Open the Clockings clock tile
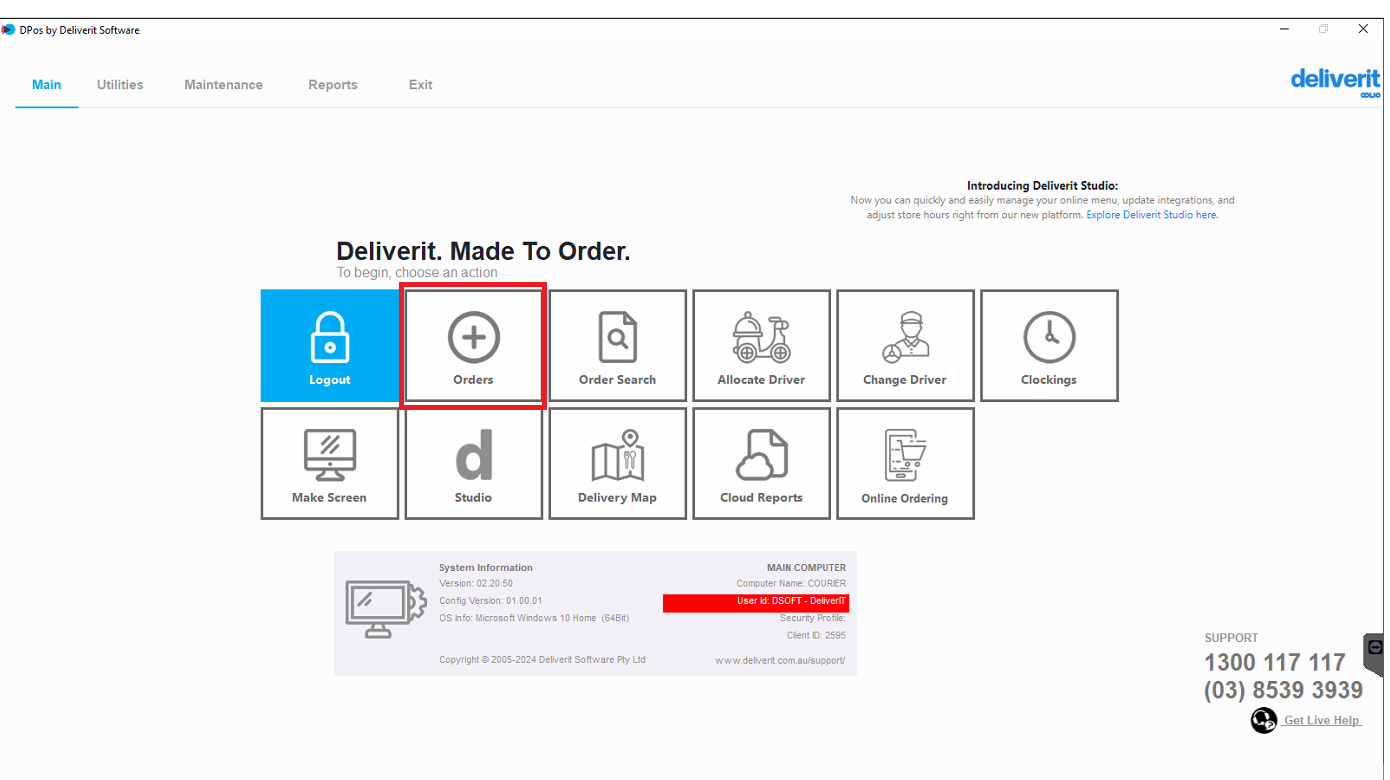This screenshot has width=1390, height=780. (x=1049, y=346)
